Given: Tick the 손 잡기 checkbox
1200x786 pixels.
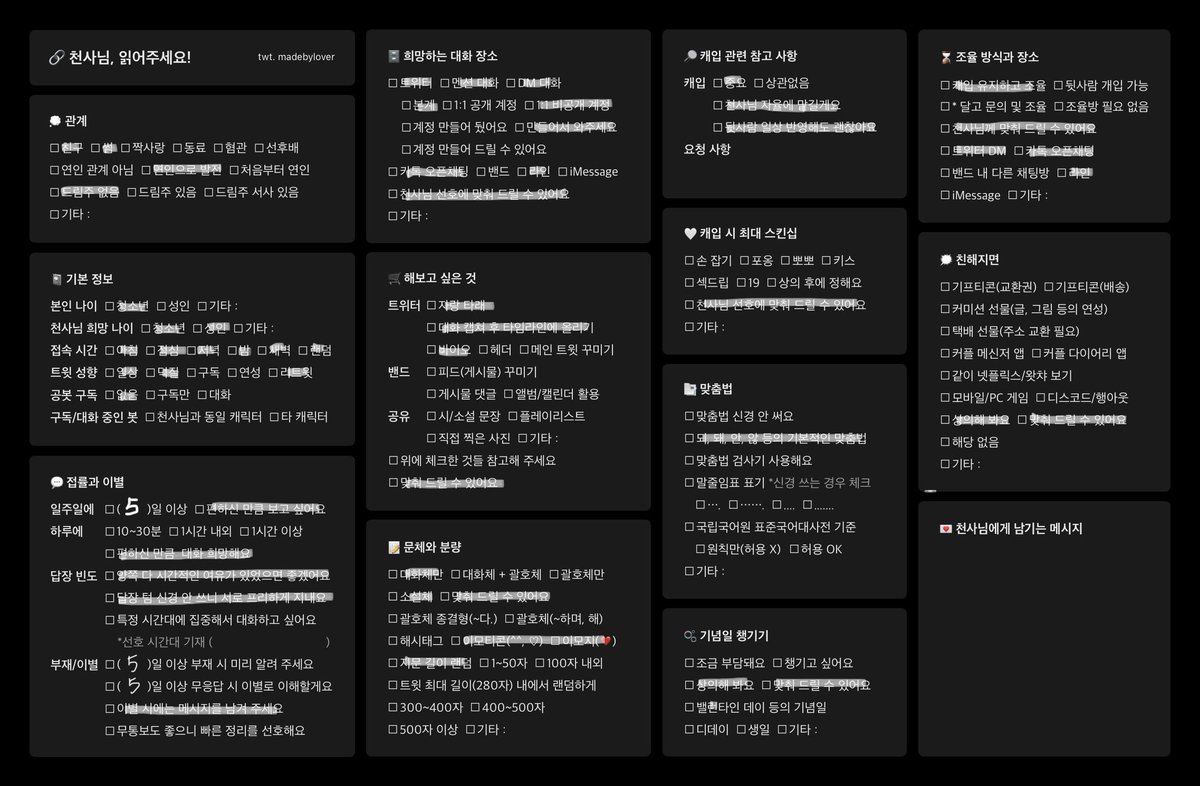Looking at the screenshot, I should pyautogui.click(x=689, y=261).
